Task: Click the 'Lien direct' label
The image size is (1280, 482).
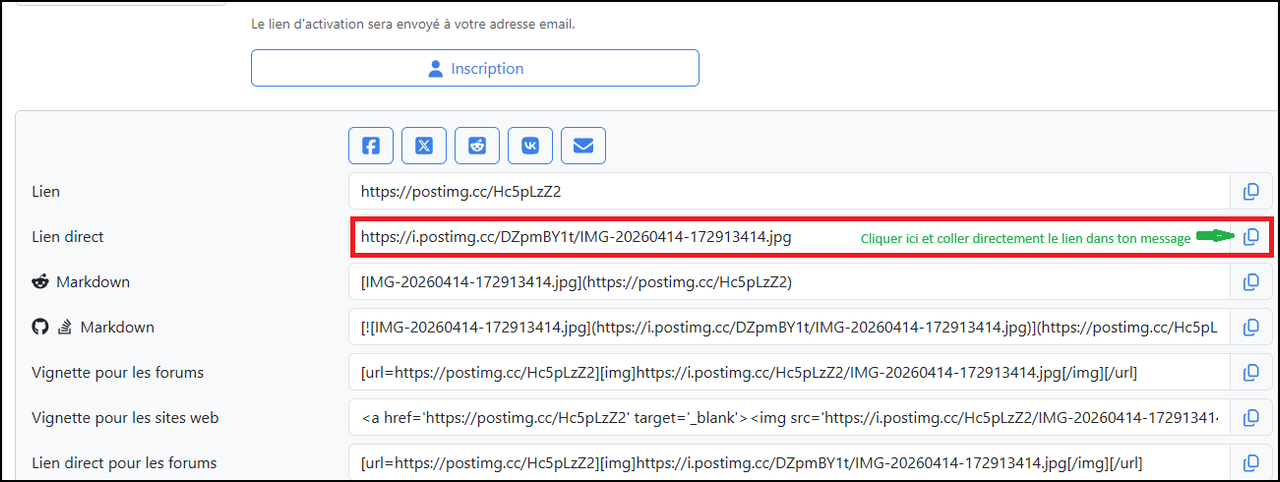Action: coord(68,237)
